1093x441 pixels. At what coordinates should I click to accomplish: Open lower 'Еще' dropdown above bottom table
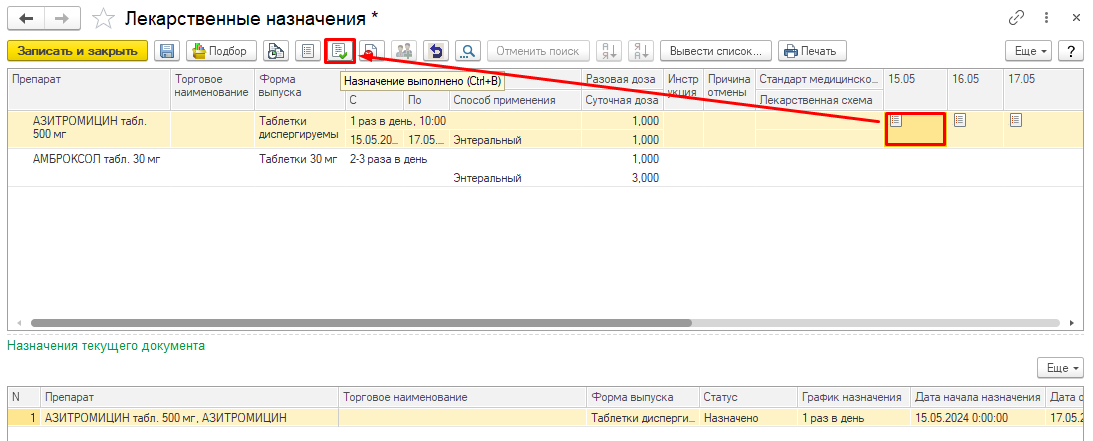tap(1061, 367)
